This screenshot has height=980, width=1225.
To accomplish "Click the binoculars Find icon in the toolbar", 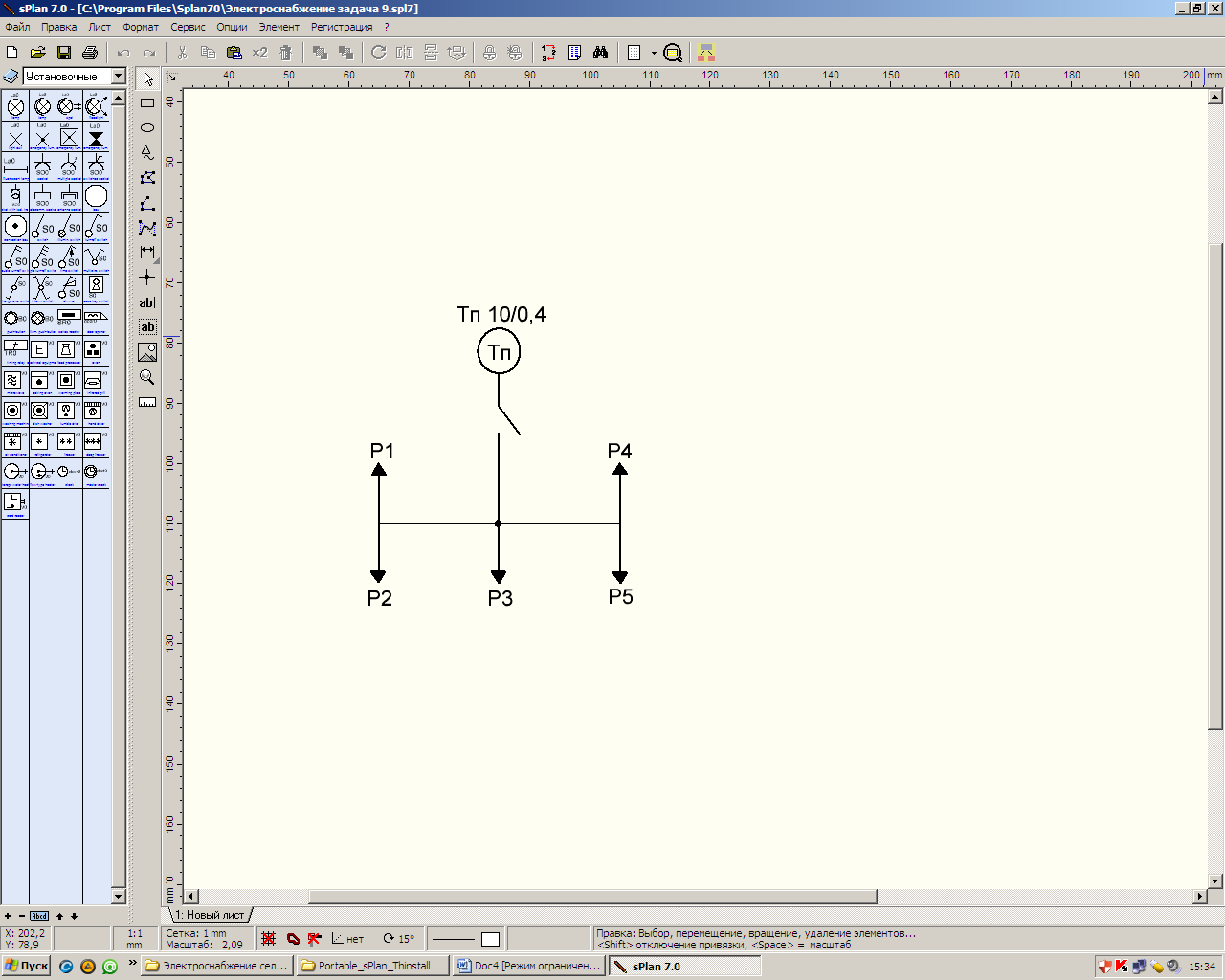I will click(x=601, y=53).
